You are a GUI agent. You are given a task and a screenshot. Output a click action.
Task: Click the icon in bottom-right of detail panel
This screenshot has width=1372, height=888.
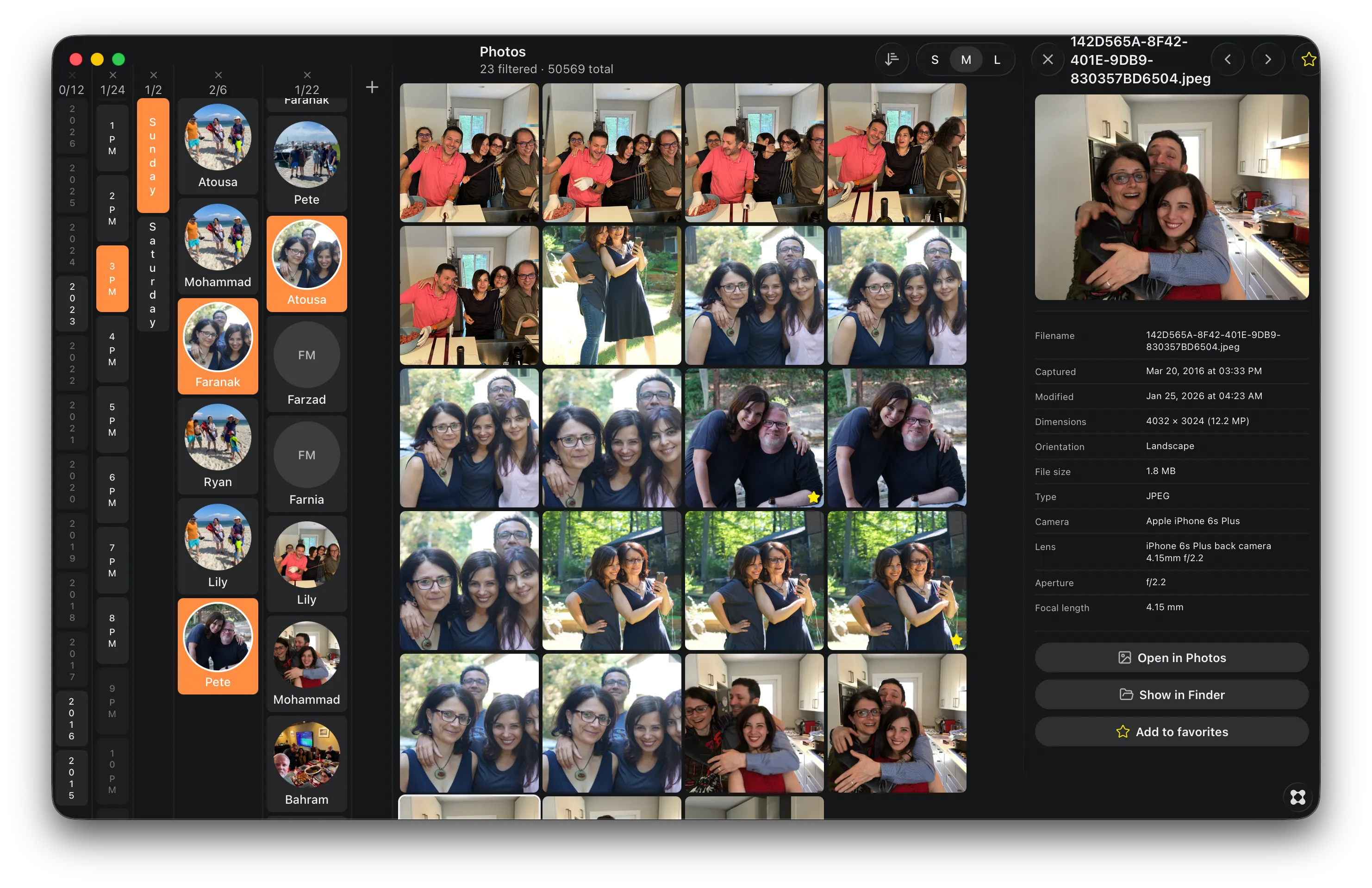point(1297,797)
